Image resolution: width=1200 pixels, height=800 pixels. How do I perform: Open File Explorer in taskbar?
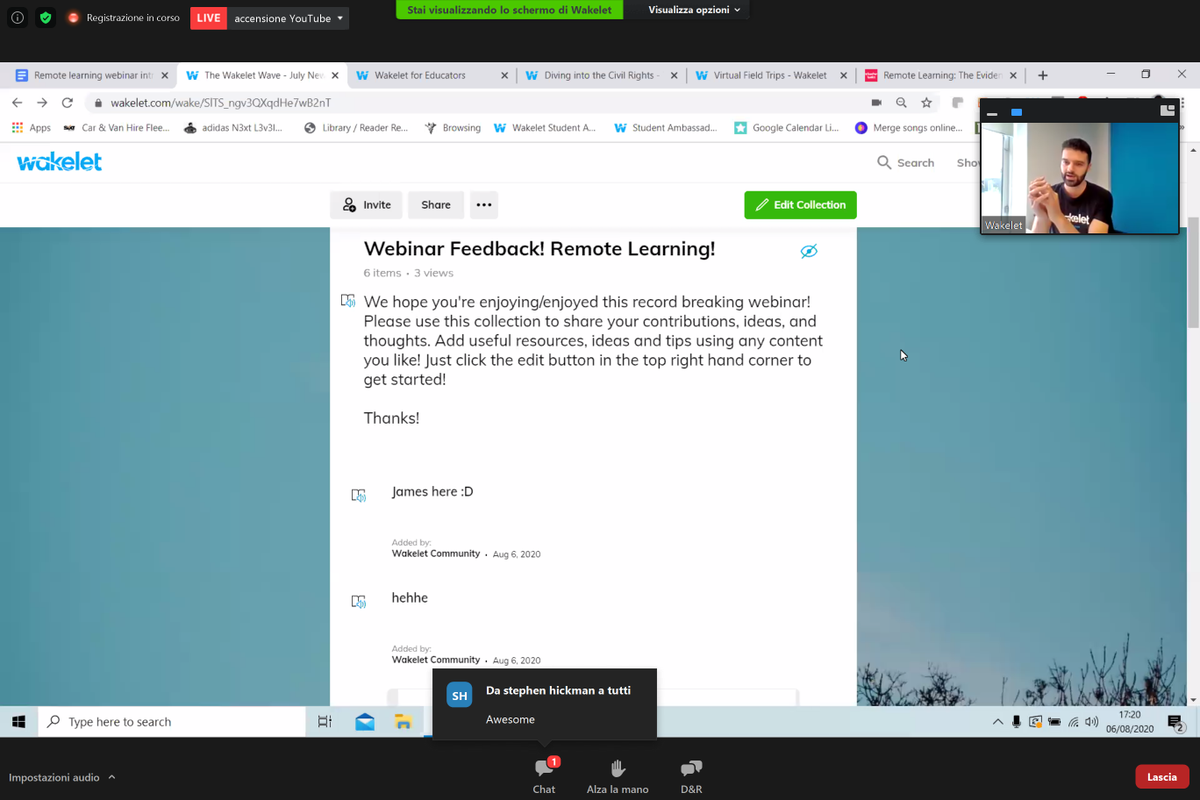point(403,721)
